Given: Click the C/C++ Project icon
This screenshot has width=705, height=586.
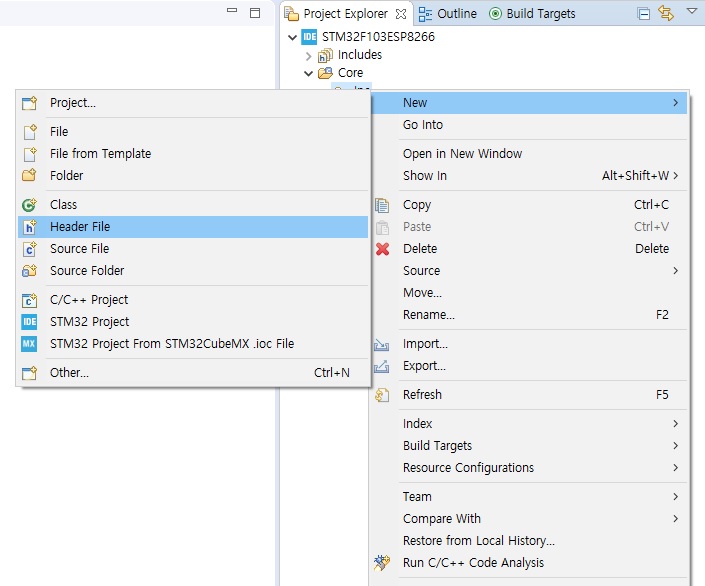Looking at the screenshot, I should point(30,300).
